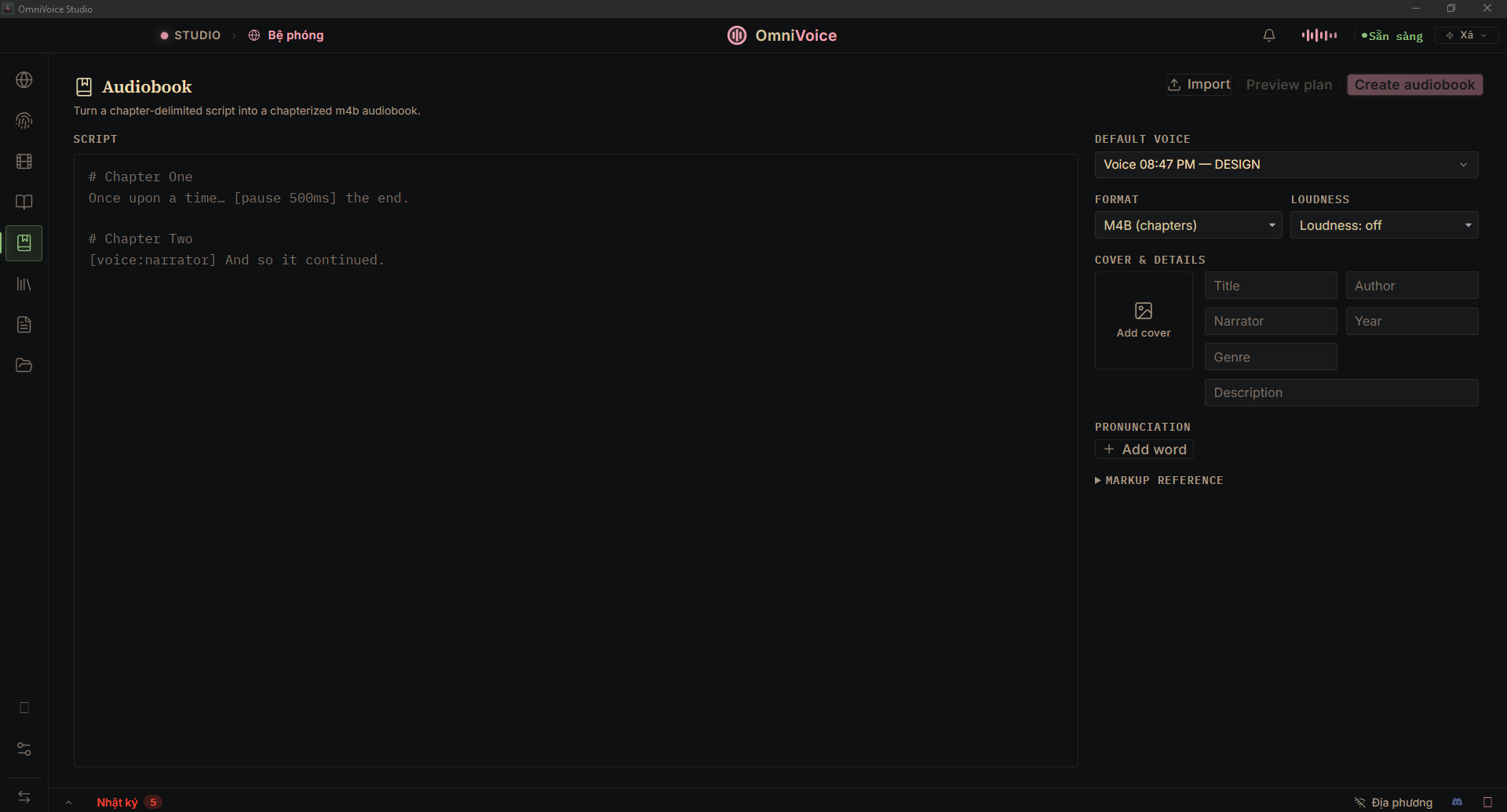1507x812 pixels.
Task: Click the swap arrows icon at sidebar bottom
Action: pyautogui.click(x=24, y=797)
